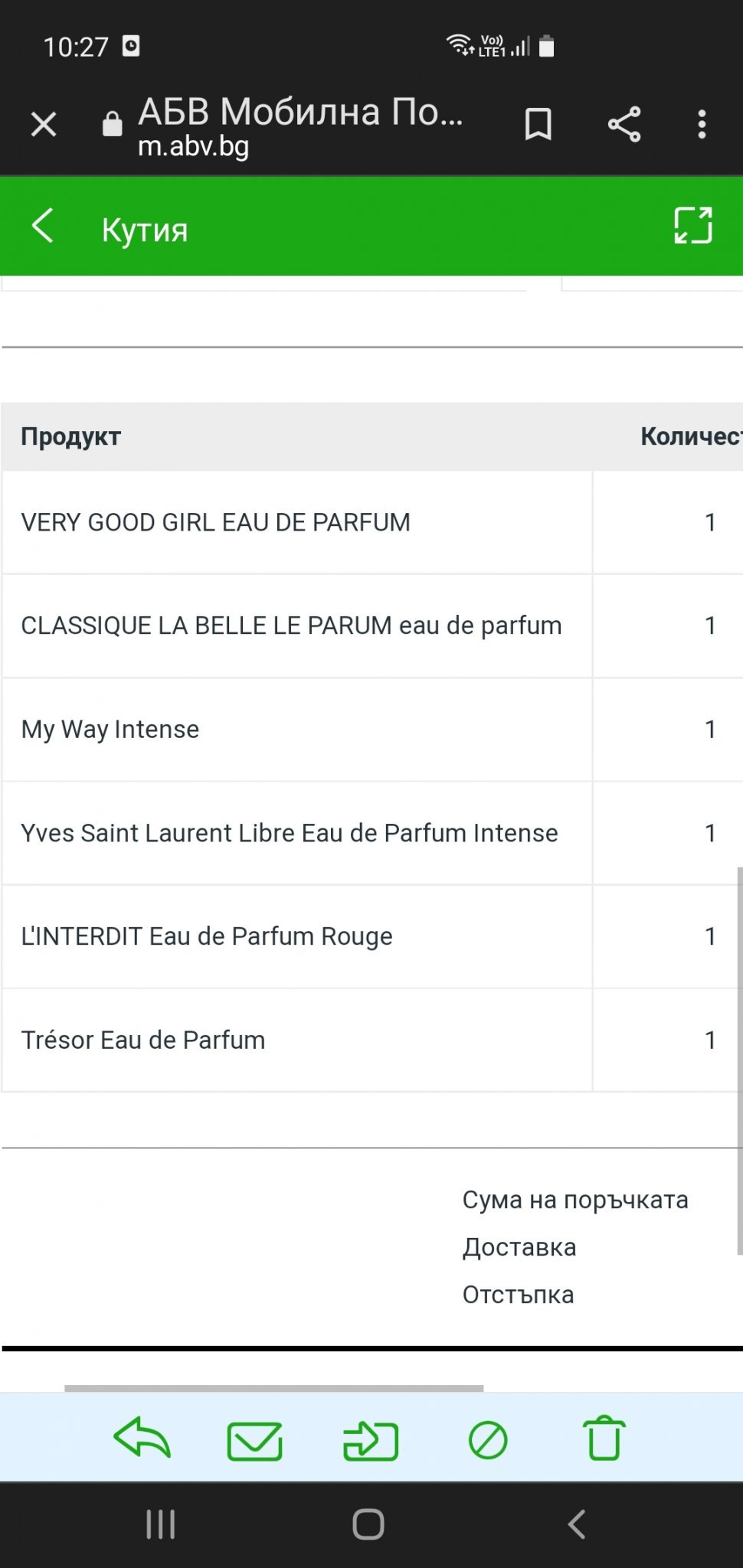
Task: Delete the message with the trash icon
Action: (604, 1439)
